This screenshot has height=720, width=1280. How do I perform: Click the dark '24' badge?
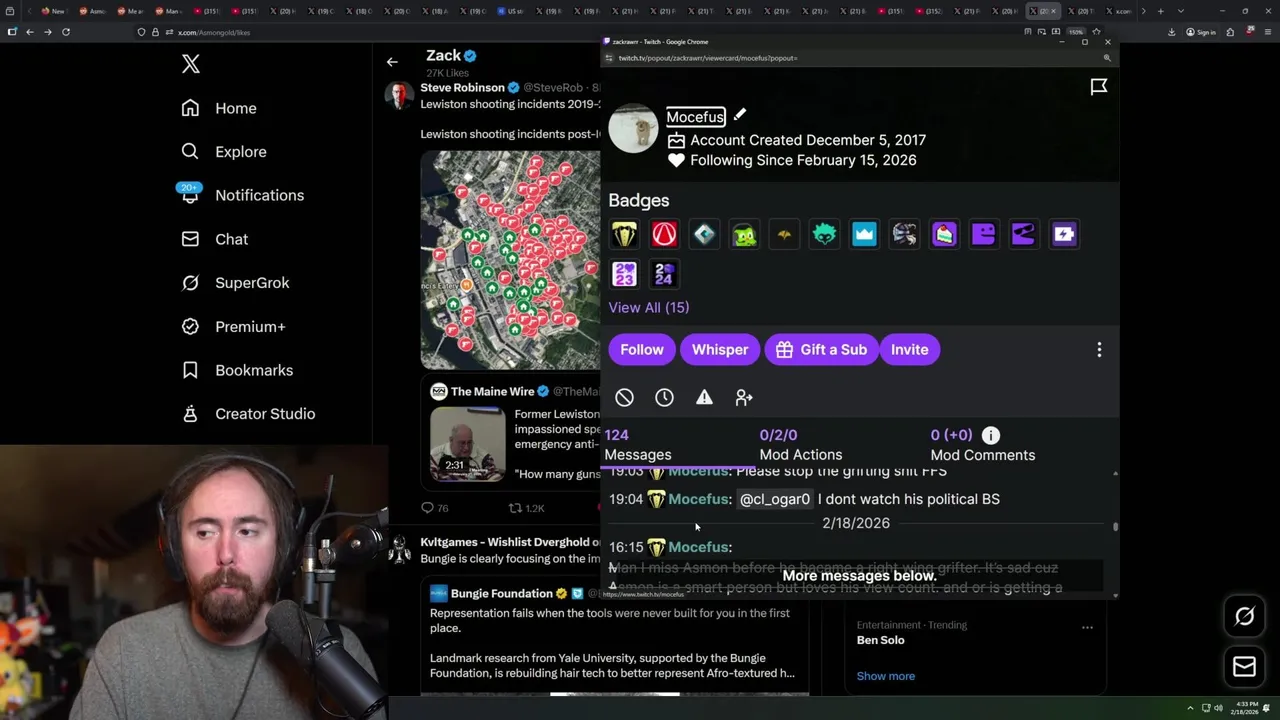click(664, 274)
